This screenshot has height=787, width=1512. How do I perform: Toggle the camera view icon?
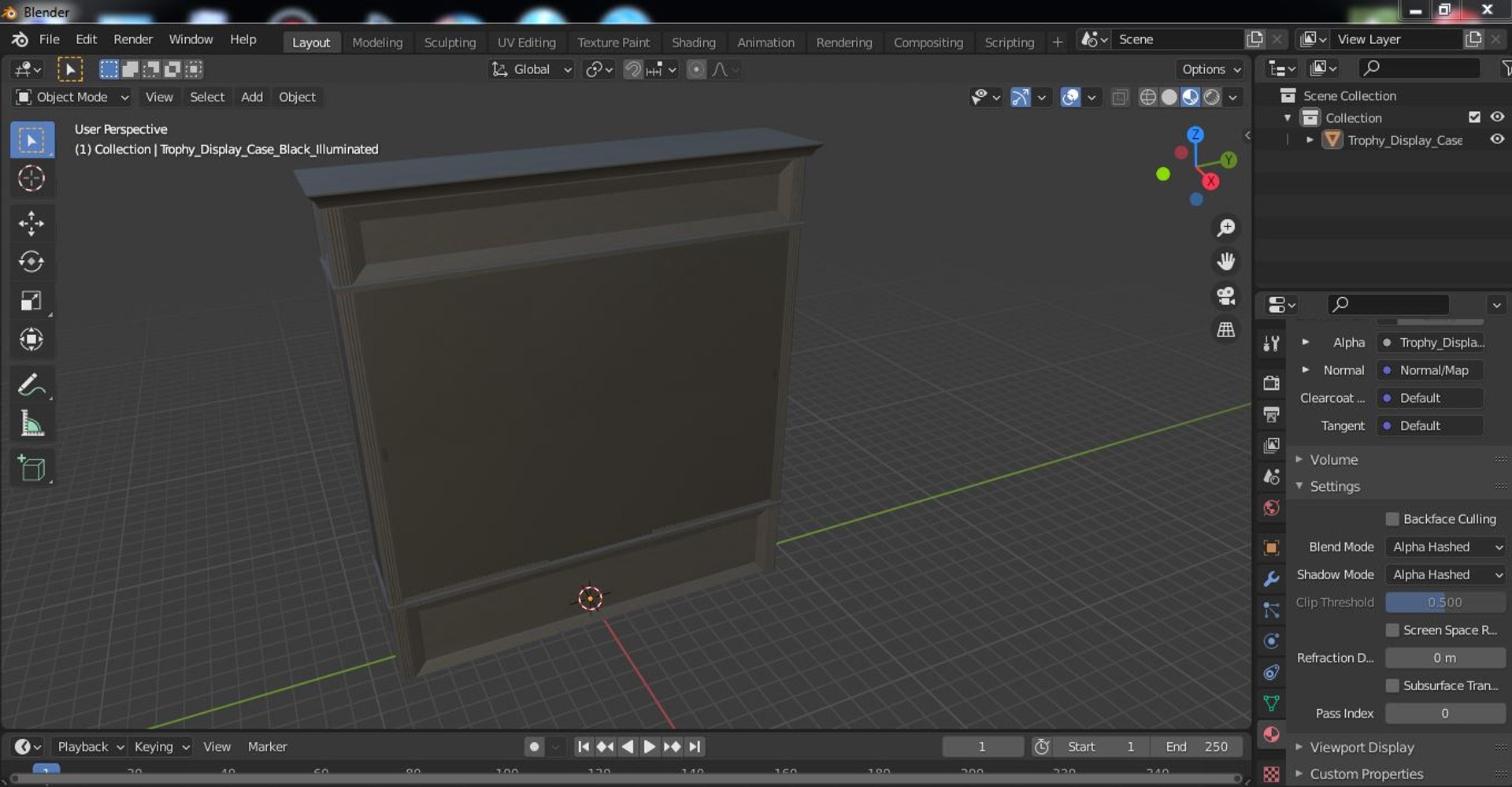(x=1226, y=295)
